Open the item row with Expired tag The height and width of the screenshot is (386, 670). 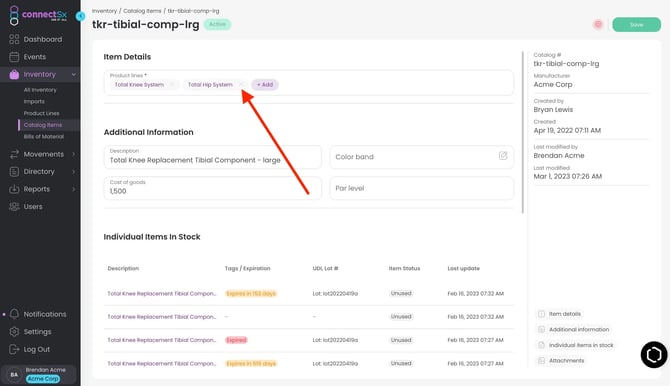309,340
